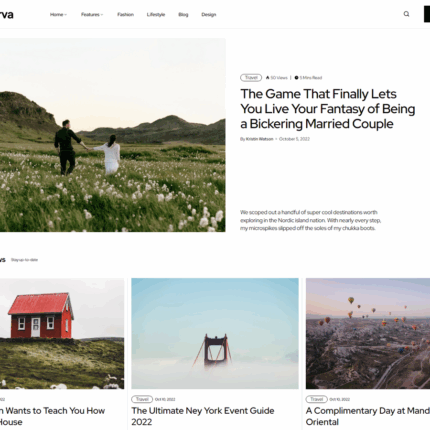
Task: Open the search icon in header
Action: click(406, 14)
